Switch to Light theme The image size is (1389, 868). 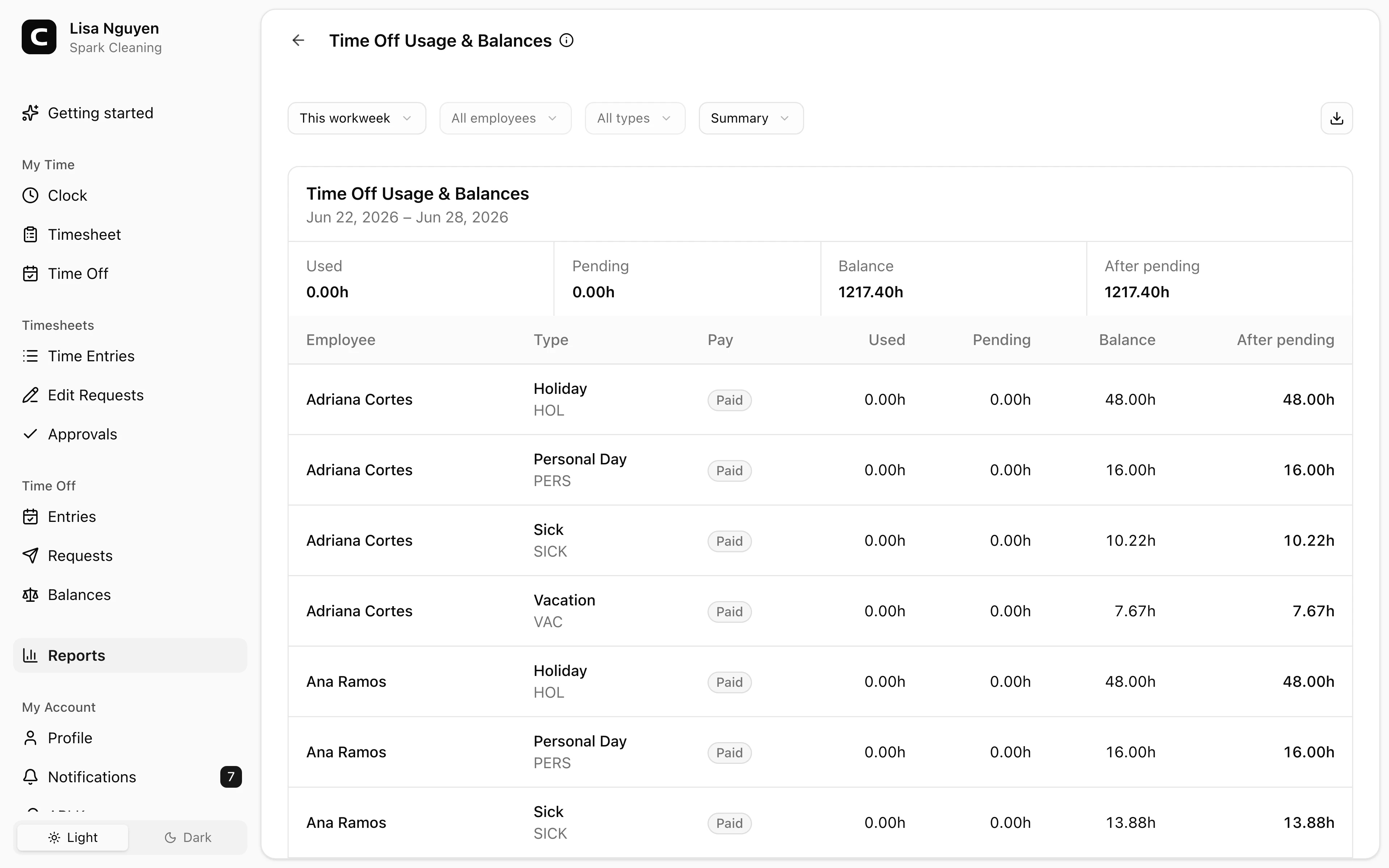coord(73,838)
